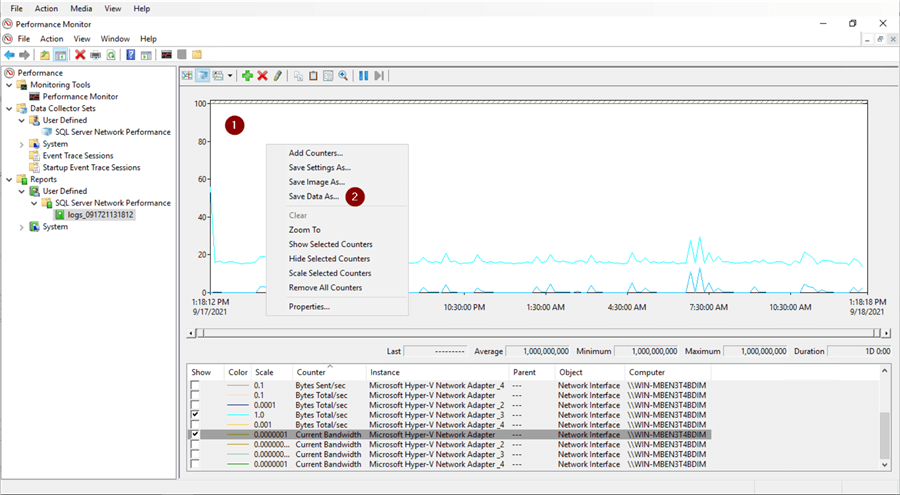Click the red X Delete counter icon
This screenshot has height=495, width=900.
(x=262, y=75)
